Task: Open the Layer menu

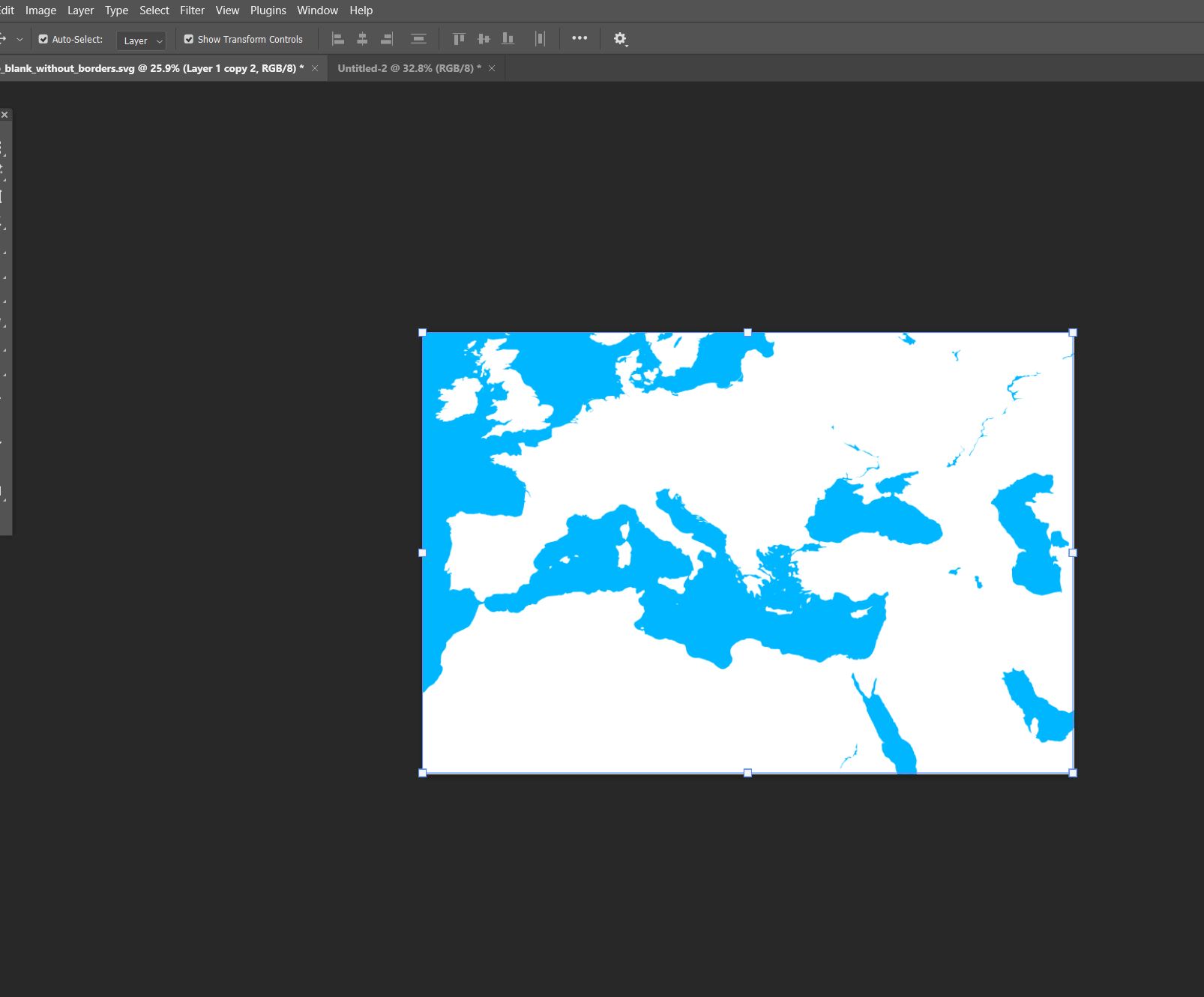Action: coord(80,10)
